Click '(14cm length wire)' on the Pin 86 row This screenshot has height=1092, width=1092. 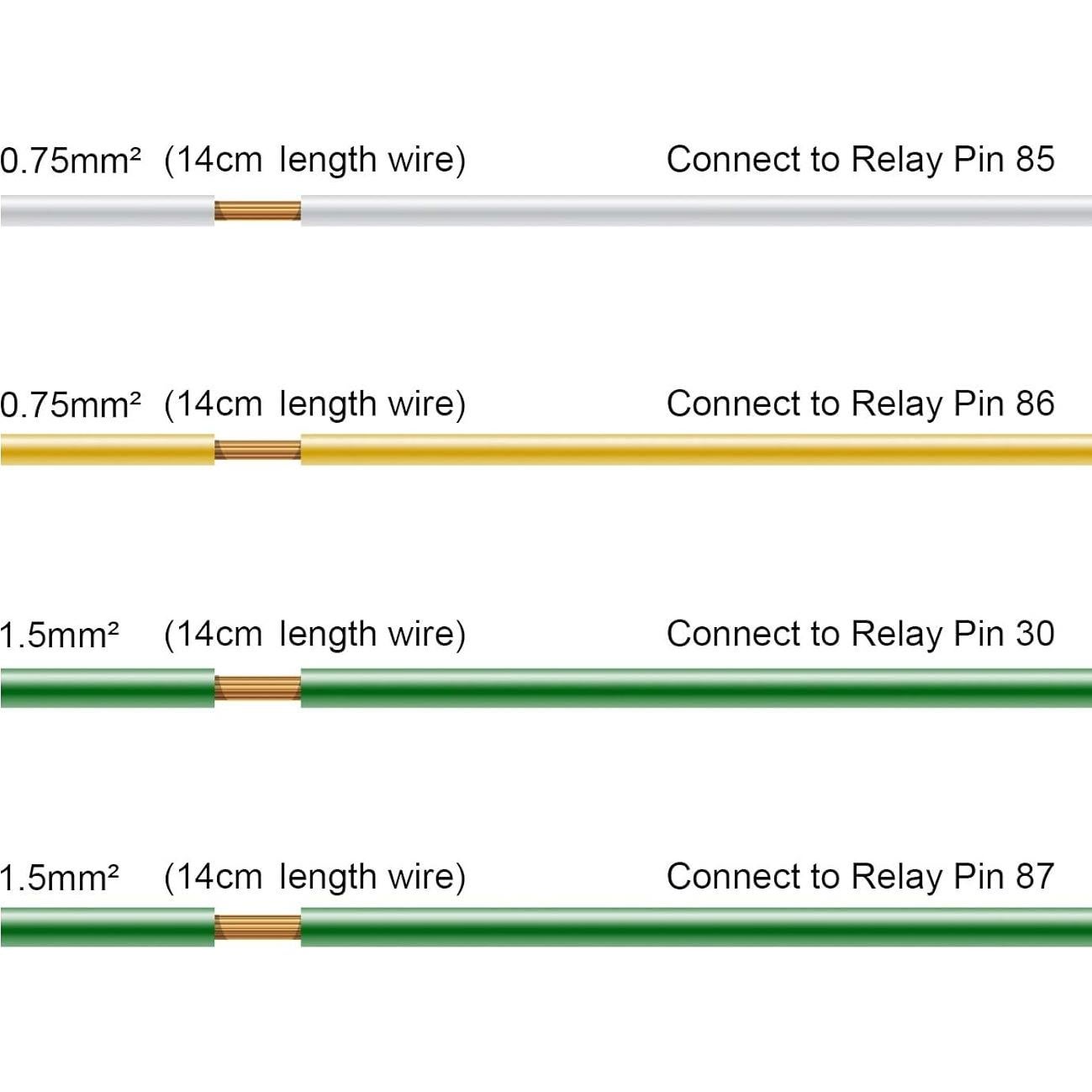pyautogui.click(x=314, y=404)
